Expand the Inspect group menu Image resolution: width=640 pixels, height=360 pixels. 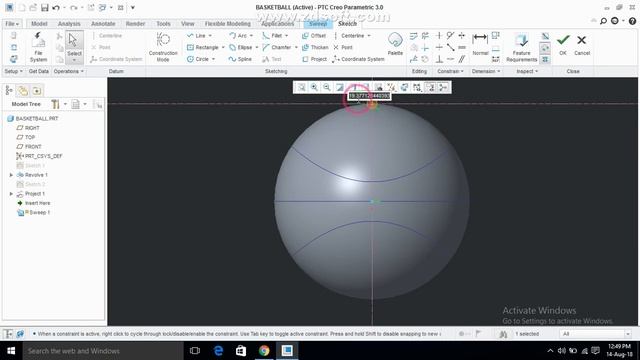coord(527,71)
